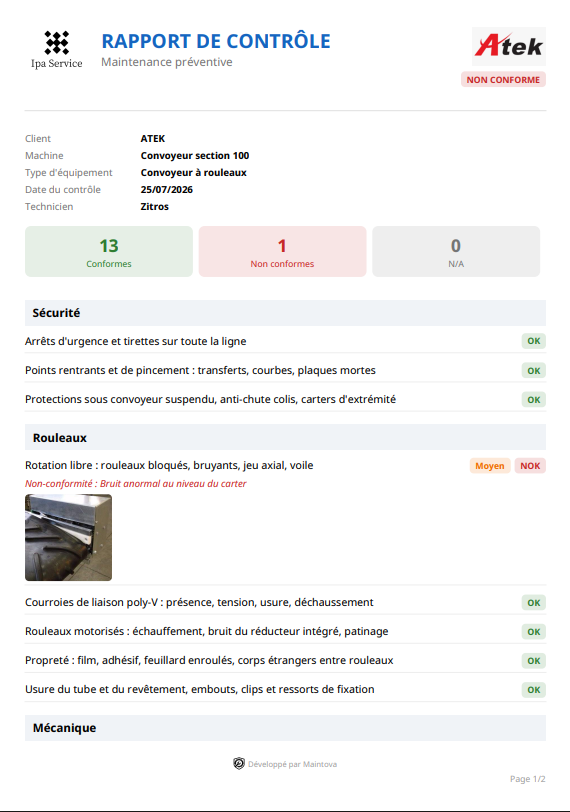Click the 1 Non conformes summary card
Image resolution: width=570 pixels, height=812 pixels.
tap(282, 252)
